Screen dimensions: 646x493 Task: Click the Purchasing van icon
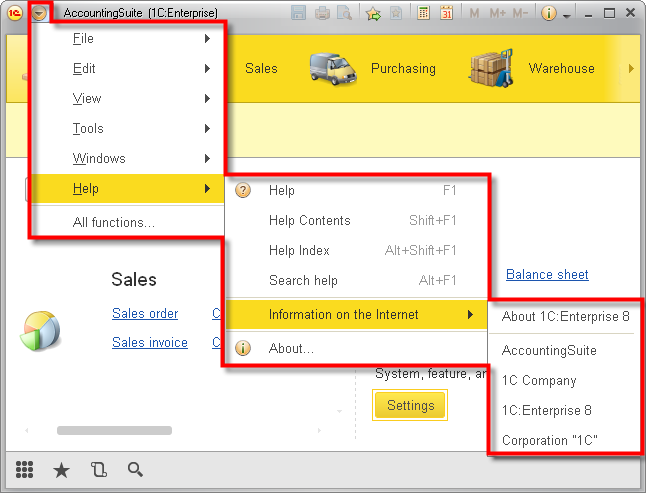(x=333, y=69)
